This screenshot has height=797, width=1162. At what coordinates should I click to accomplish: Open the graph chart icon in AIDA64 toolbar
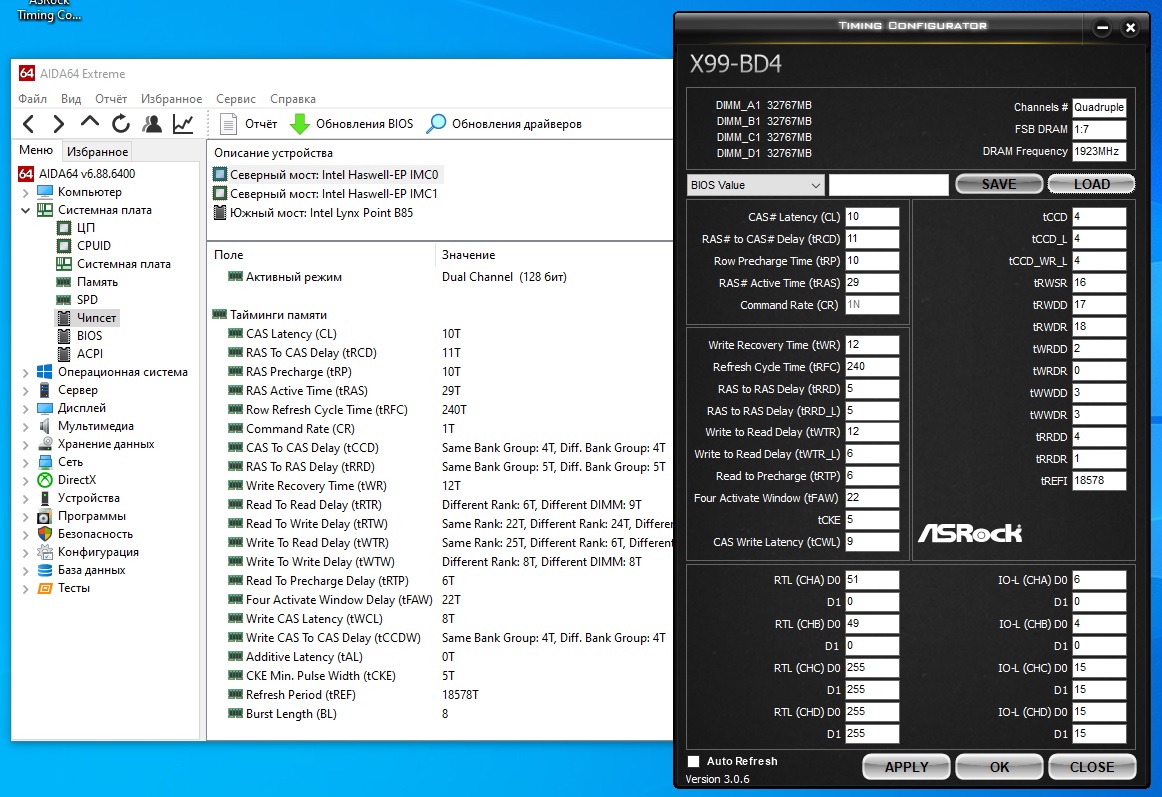(183, 124)
